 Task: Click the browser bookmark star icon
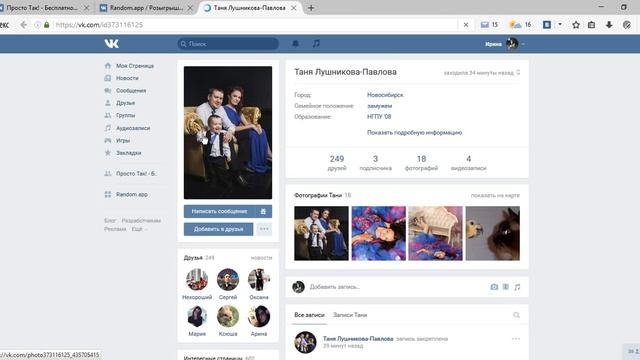[x=576, y=25]
